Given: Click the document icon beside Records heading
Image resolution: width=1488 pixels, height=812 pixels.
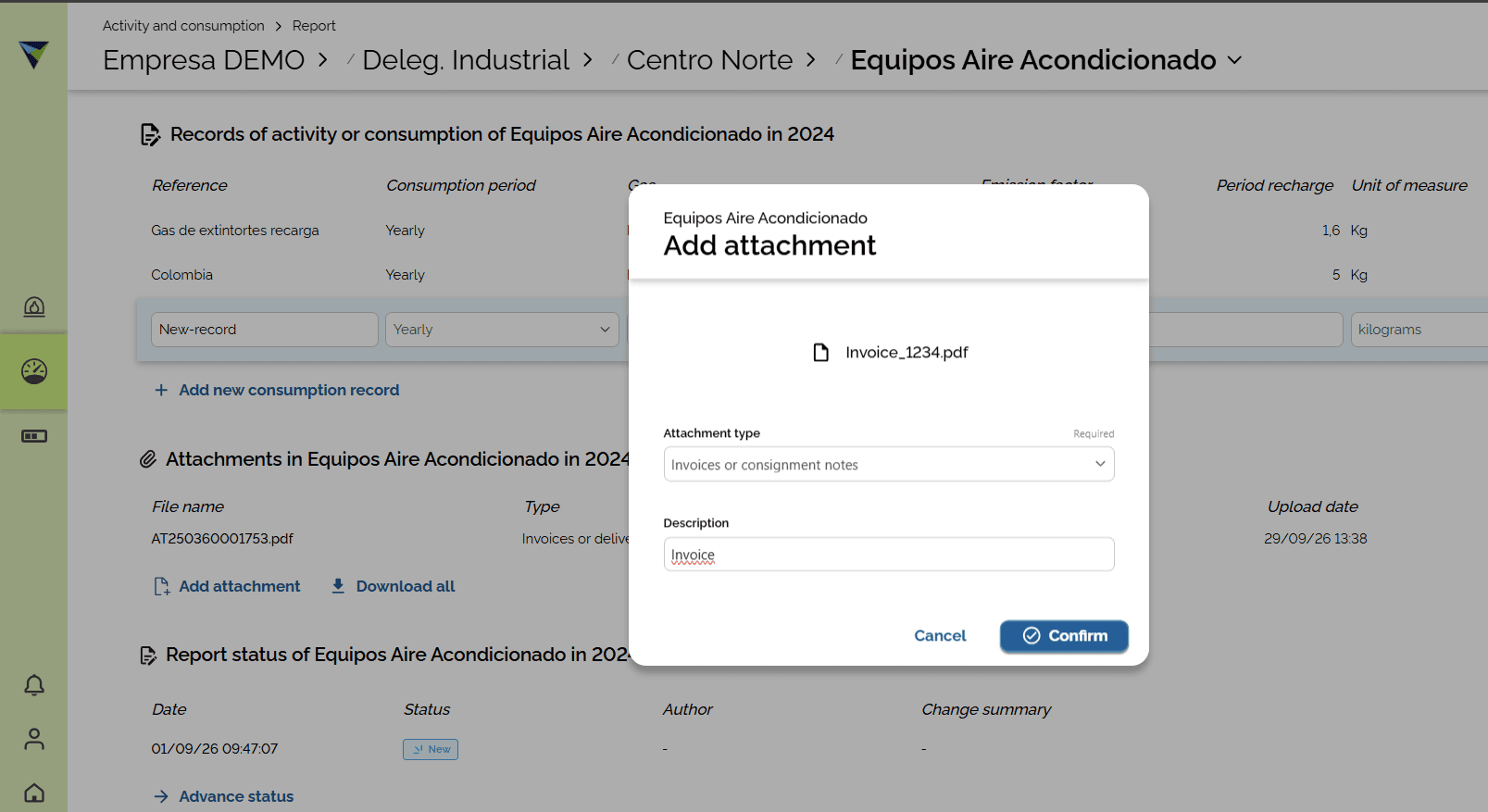Looking at the screenshot, I should pyautogui.click(x=150, y=135).
